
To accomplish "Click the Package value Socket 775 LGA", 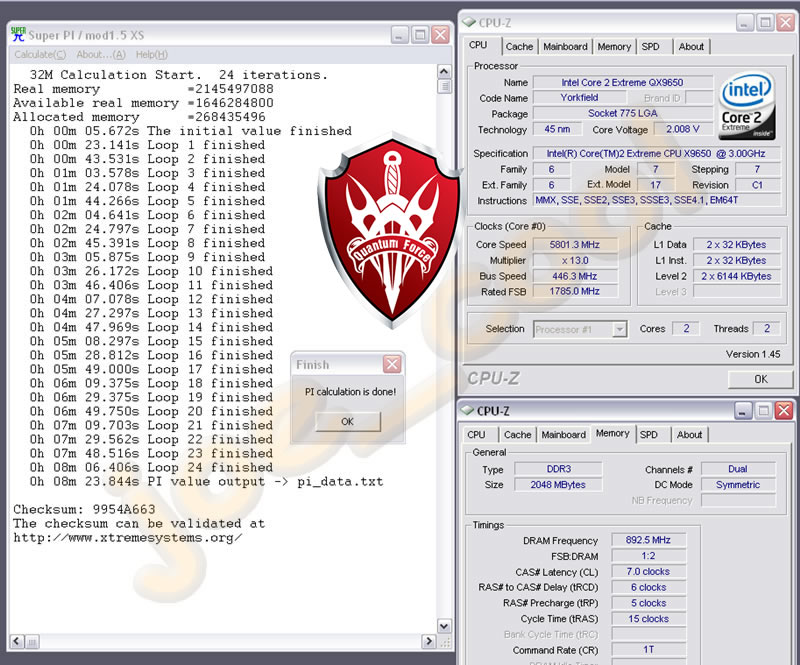I will (622, 113).
